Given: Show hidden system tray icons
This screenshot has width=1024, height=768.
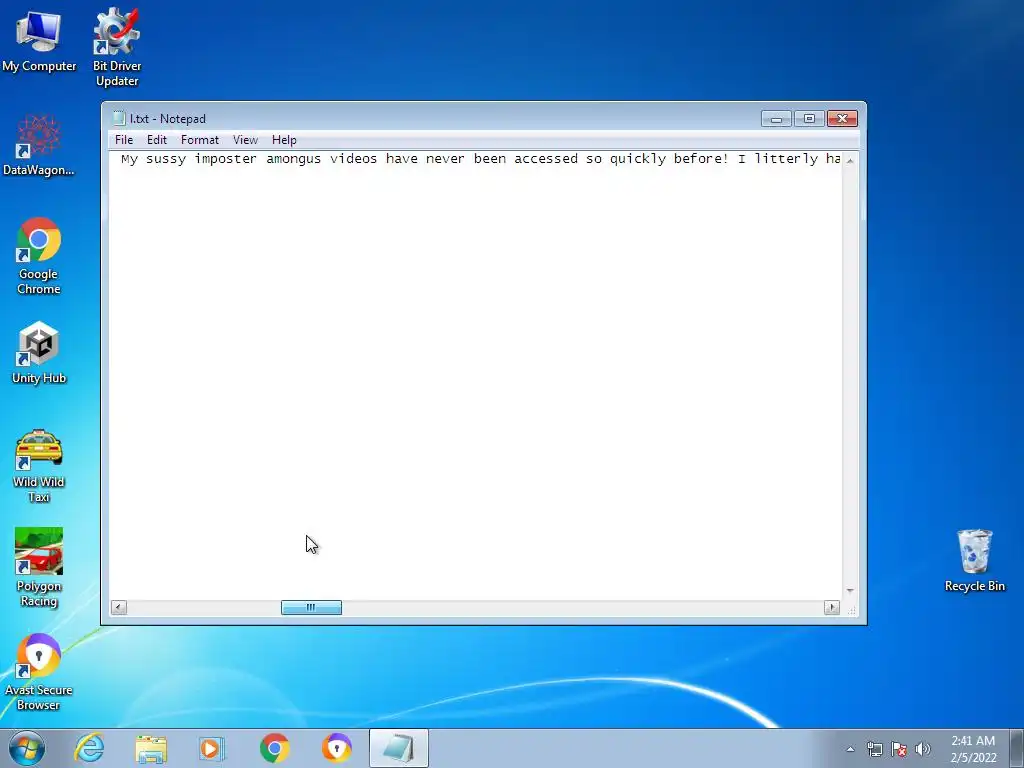Looking at the screenshot, I should (x=850, y=749).
